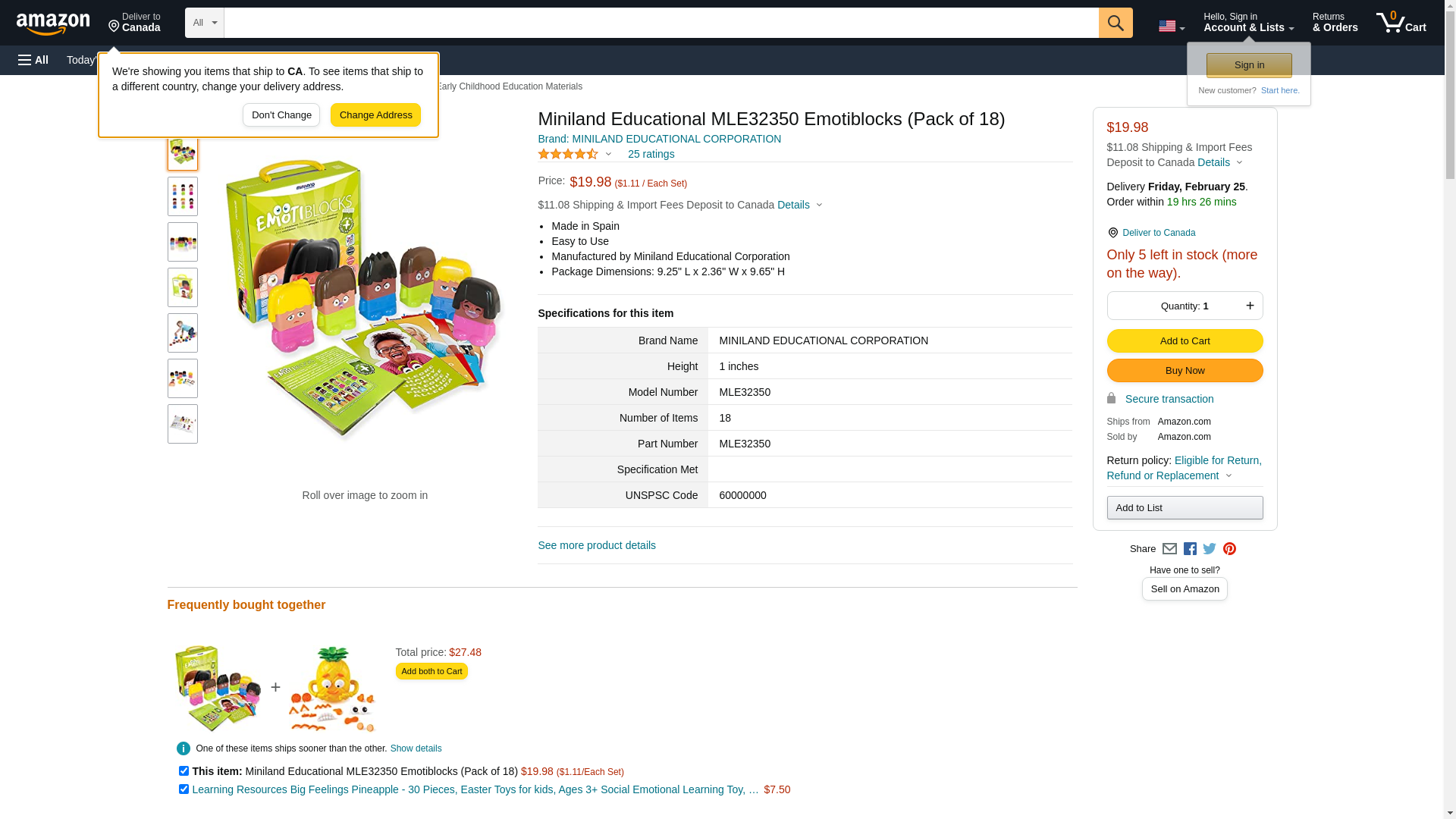Select the second product thumbnail image
Image resolution: width=1456 pixels, height=819 pixels.
(183, 196)
